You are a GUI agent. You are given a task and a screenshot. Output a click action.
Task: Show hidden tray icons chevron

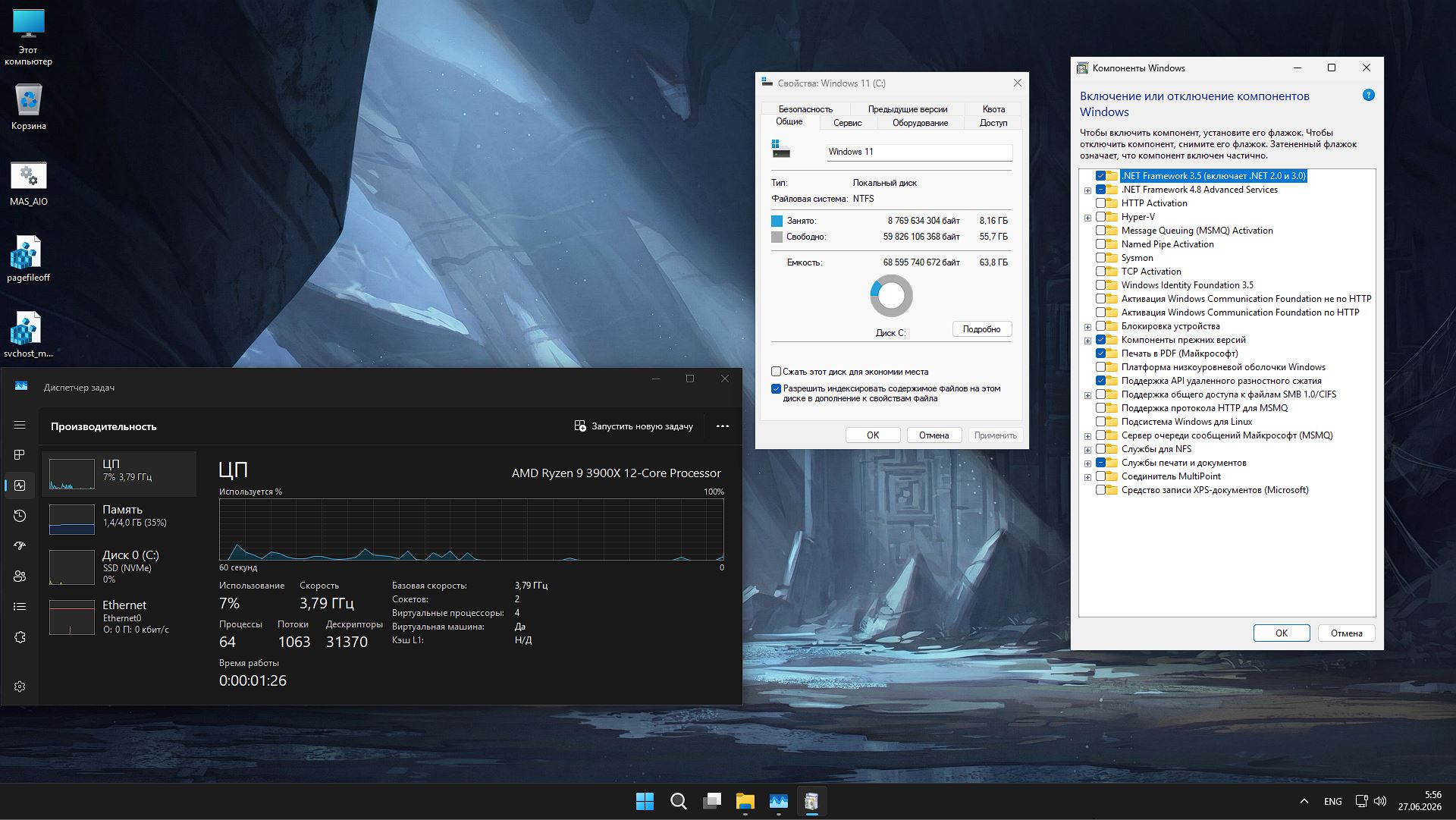click(x=1304, y=801)
